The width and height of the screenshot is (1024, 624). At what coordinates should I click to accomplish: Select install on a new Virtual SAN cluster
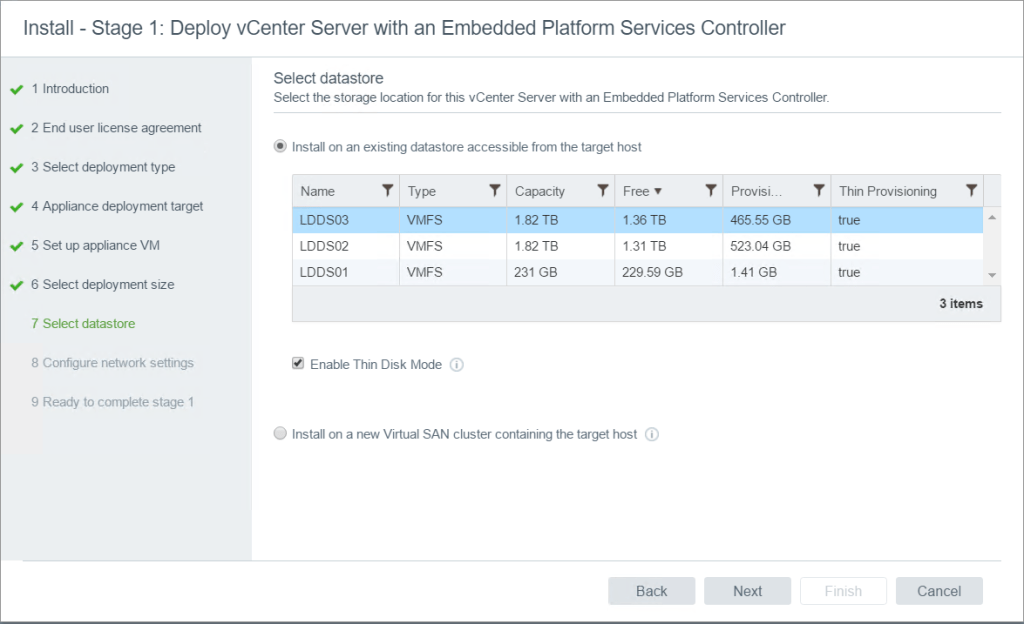pyautogui.click(x=280, y=434)
